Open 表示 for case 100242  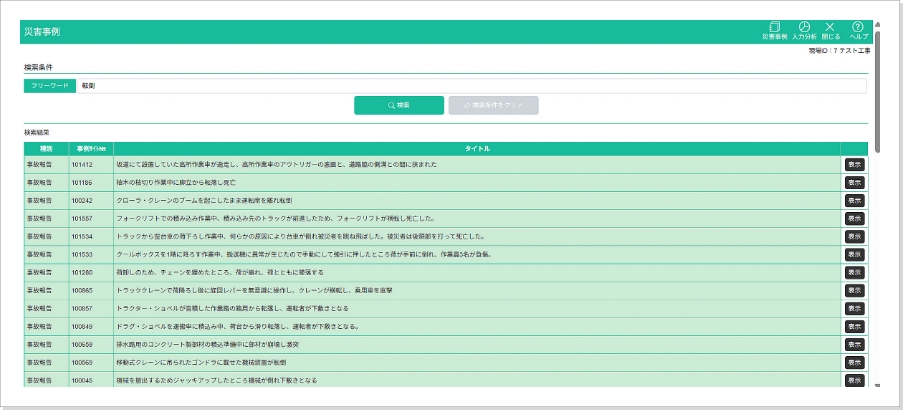[854, 200]
